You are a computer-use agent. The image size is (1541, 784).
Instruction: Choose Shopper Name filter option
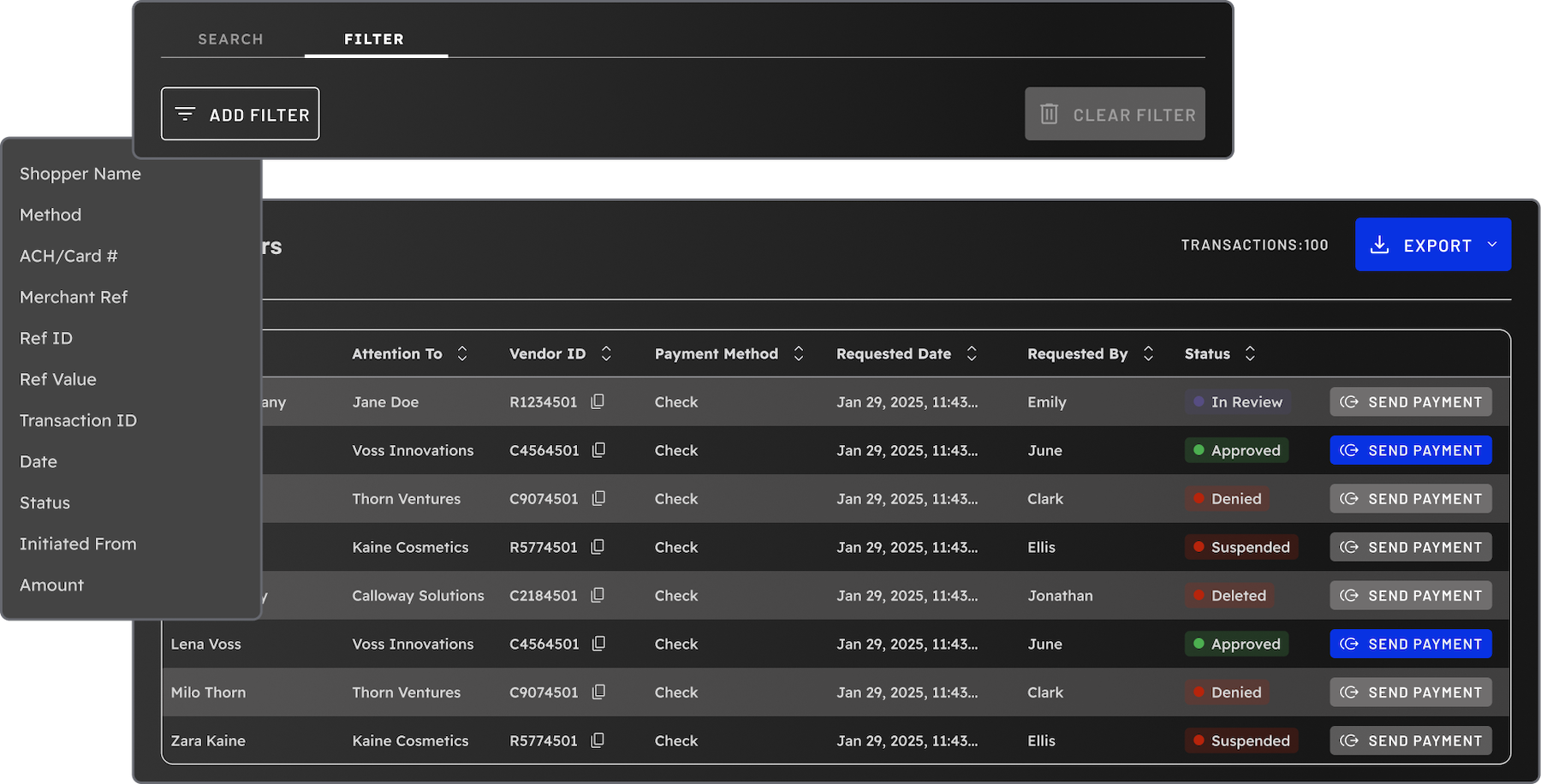(x=80, y=174)
